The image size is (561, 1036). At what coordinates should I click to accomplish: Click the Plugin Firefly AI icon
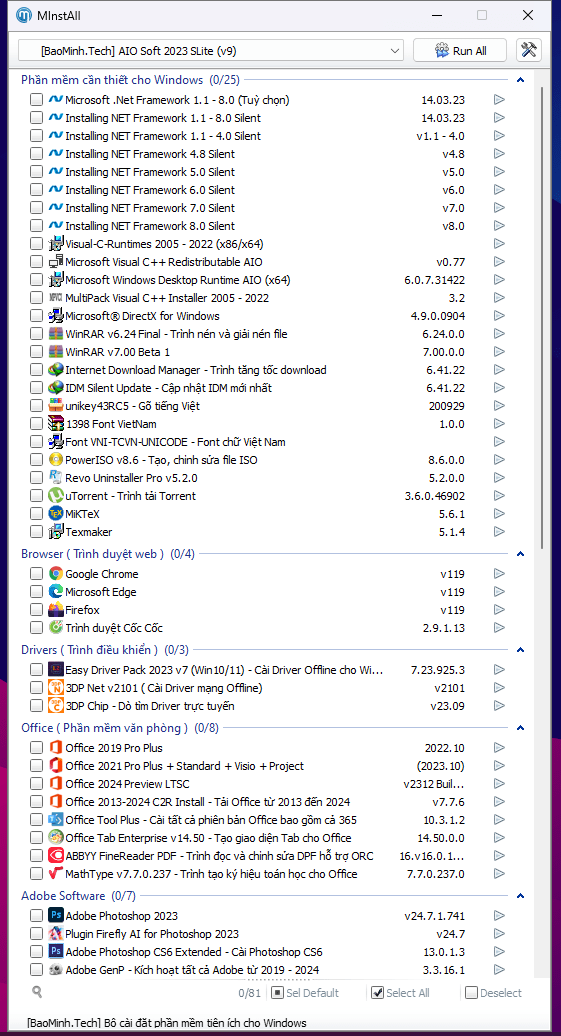[x=56, y=934]
